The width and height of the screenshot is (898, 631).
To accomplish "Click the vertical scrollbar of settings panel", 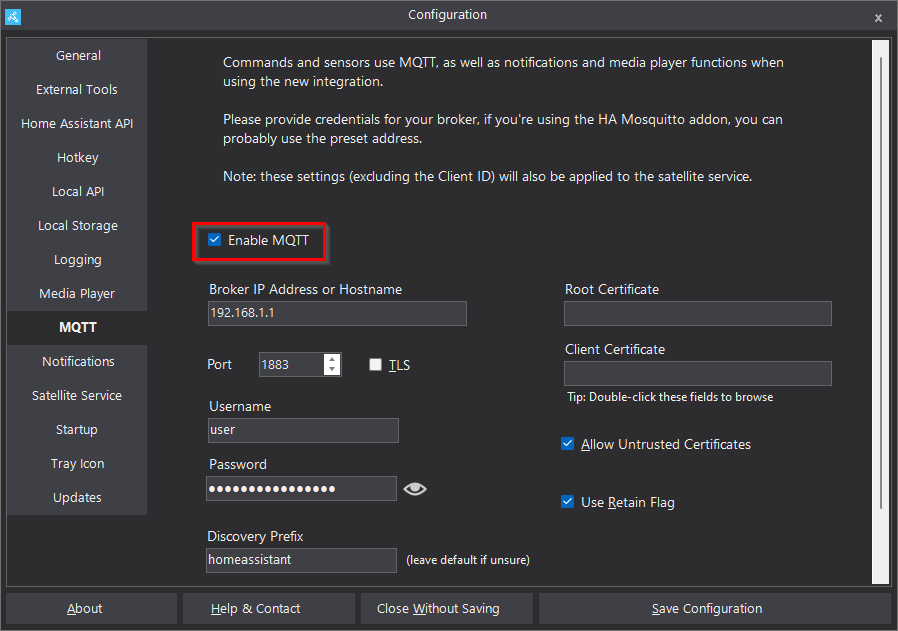I will click(881, 281).
